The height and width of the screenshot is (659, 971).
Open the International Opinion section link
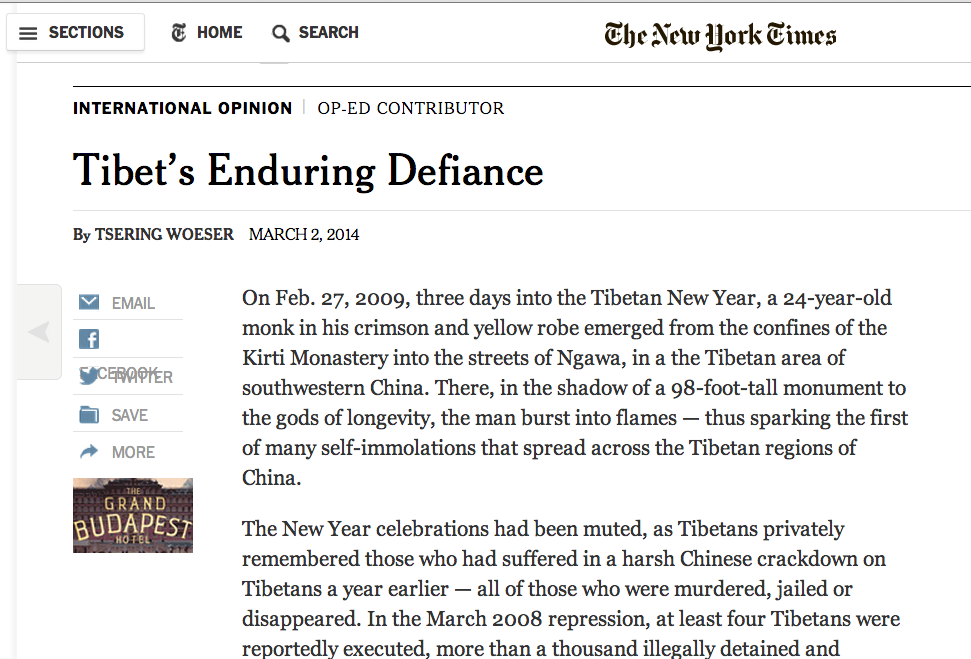pyautogui.click(x=182, y=108)
